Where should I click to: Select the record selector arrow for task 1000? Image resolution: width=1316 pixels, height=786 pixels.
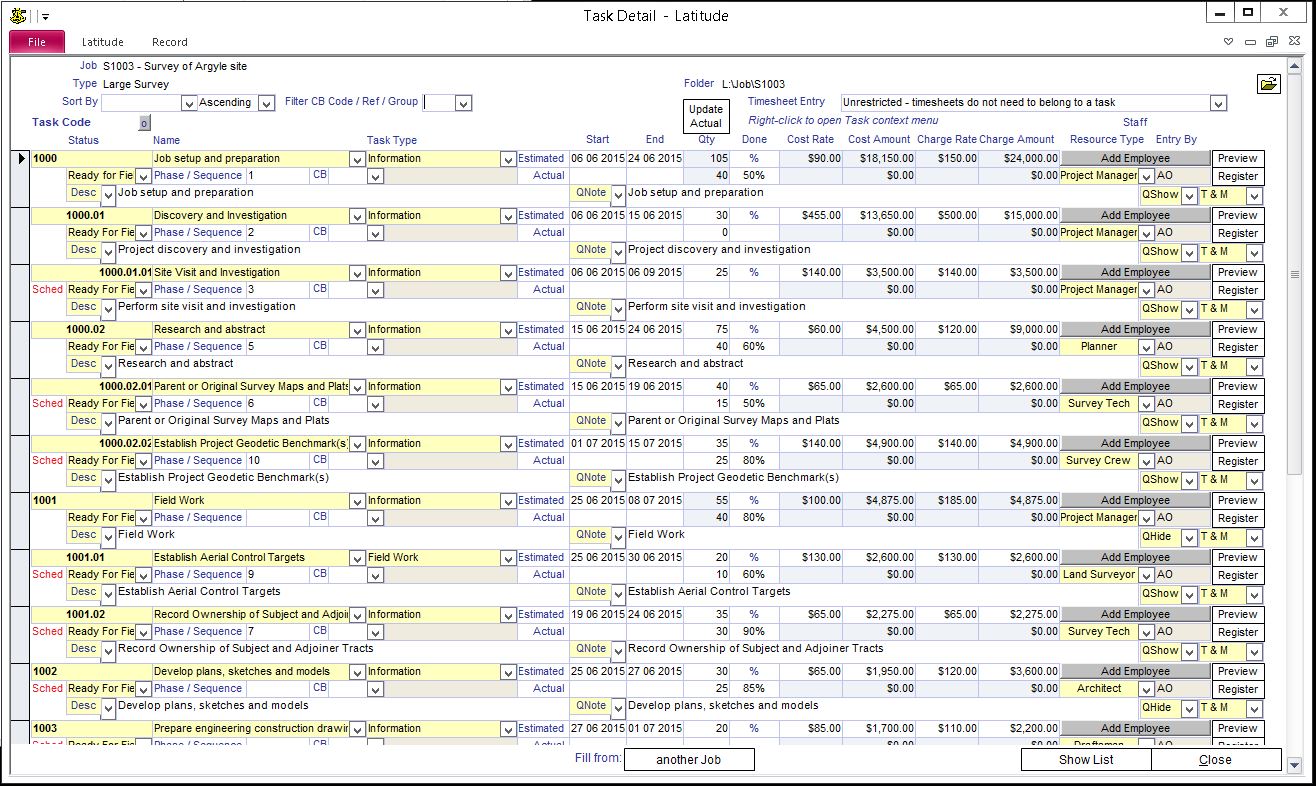pos(20,159)
